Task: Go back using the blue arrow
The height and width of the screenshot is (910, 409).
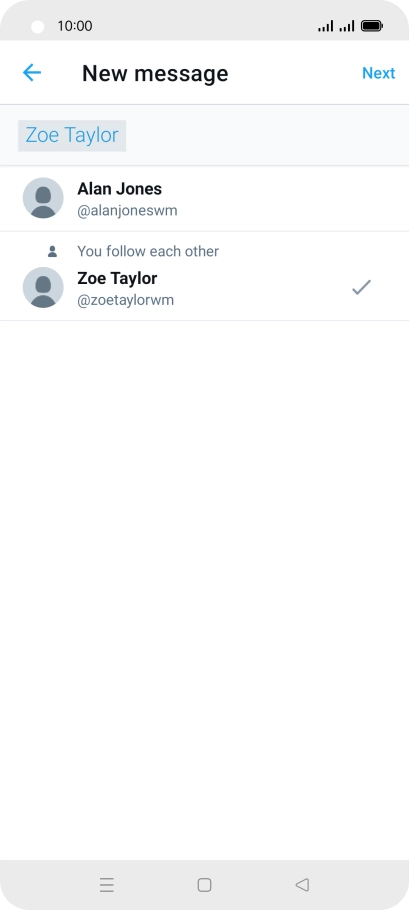Action: [x=31, y=73]
